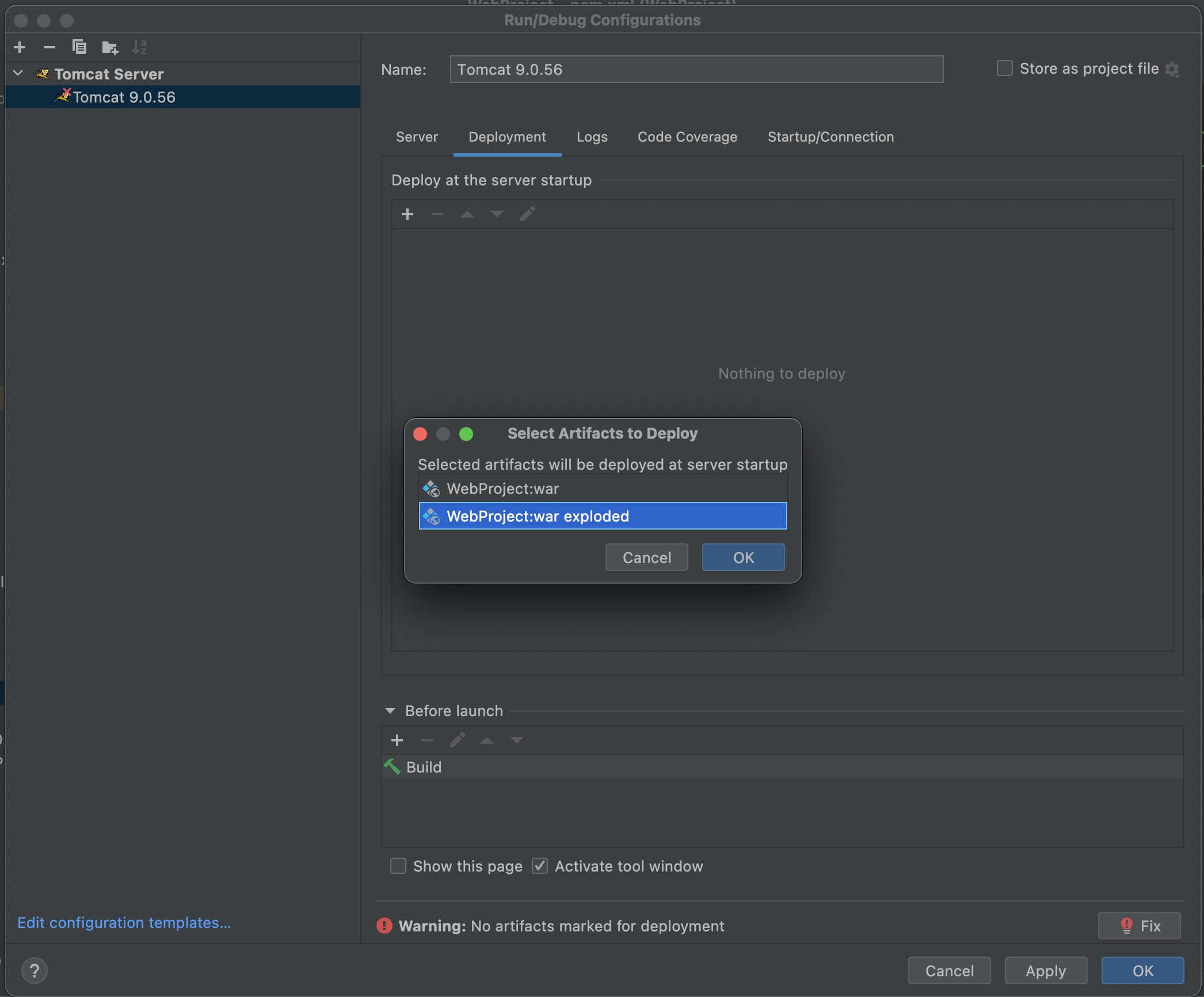Confirm artifact selection with dialog OK
The height and width of the screenshot is (997, 1204).
coord(743,557)
